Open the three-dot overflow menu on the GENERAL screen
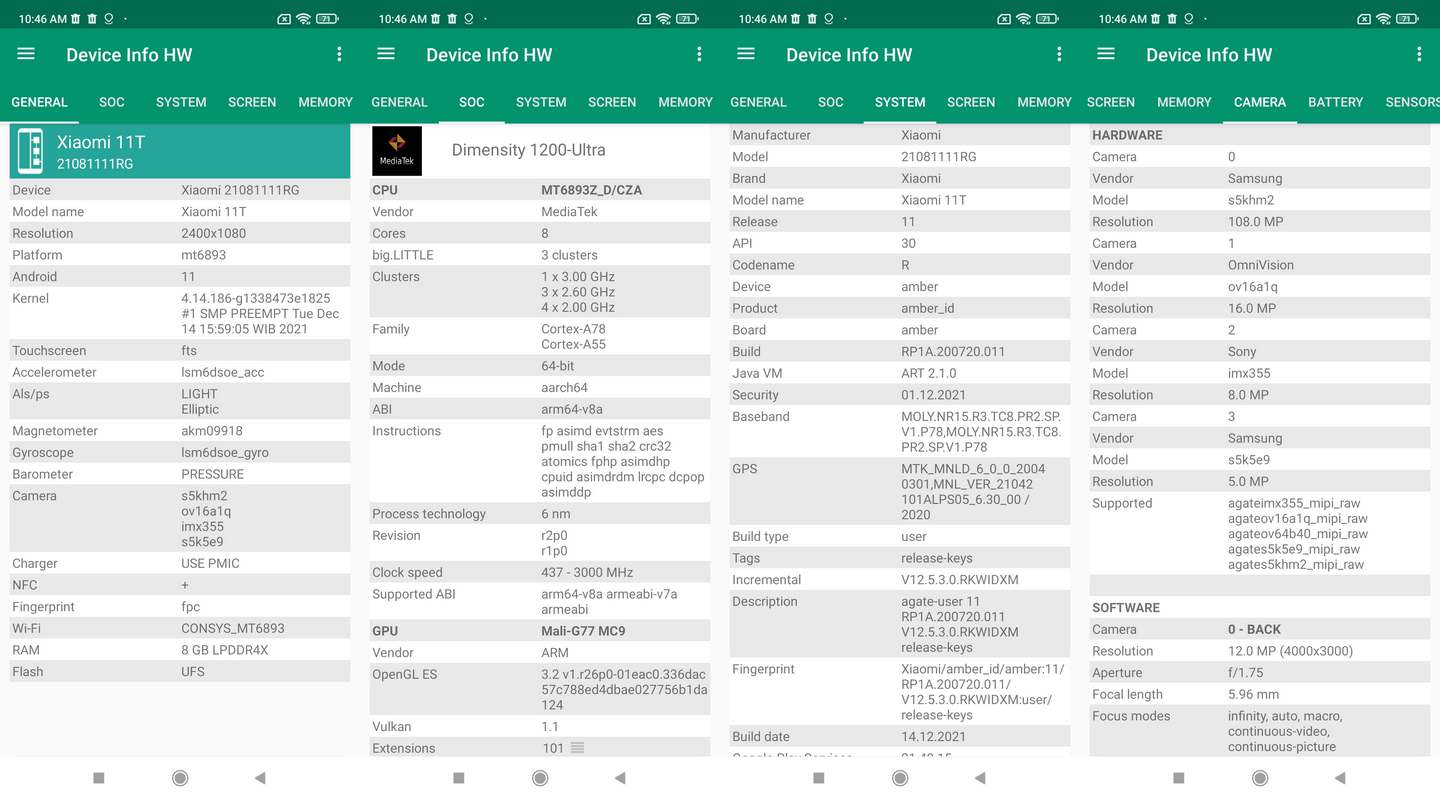Screen dimensions: 1440x800 (x=339, y=54)
